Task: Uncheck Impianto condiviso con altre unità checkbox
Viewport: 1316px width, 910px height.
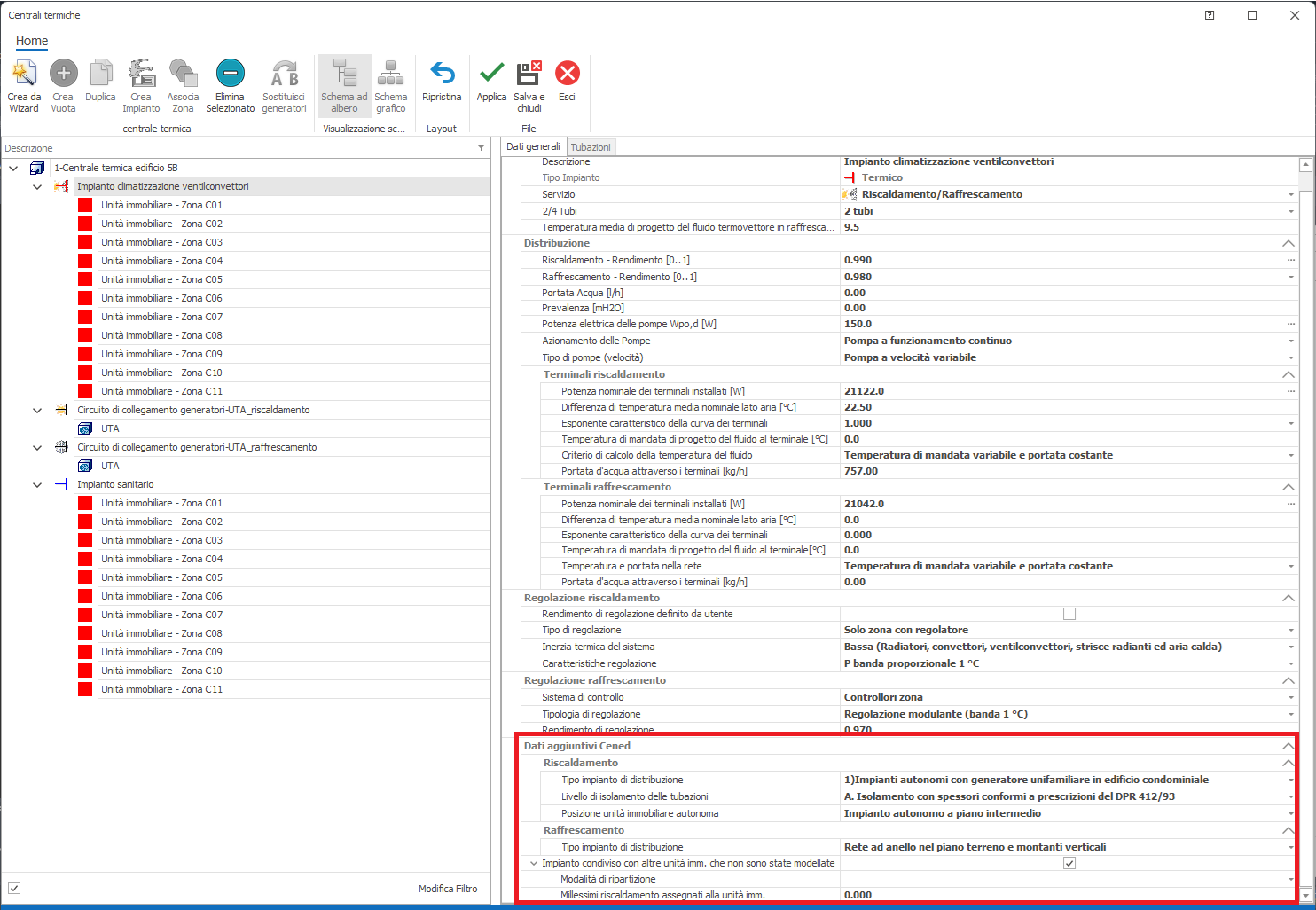Action: pos(1069,863)
